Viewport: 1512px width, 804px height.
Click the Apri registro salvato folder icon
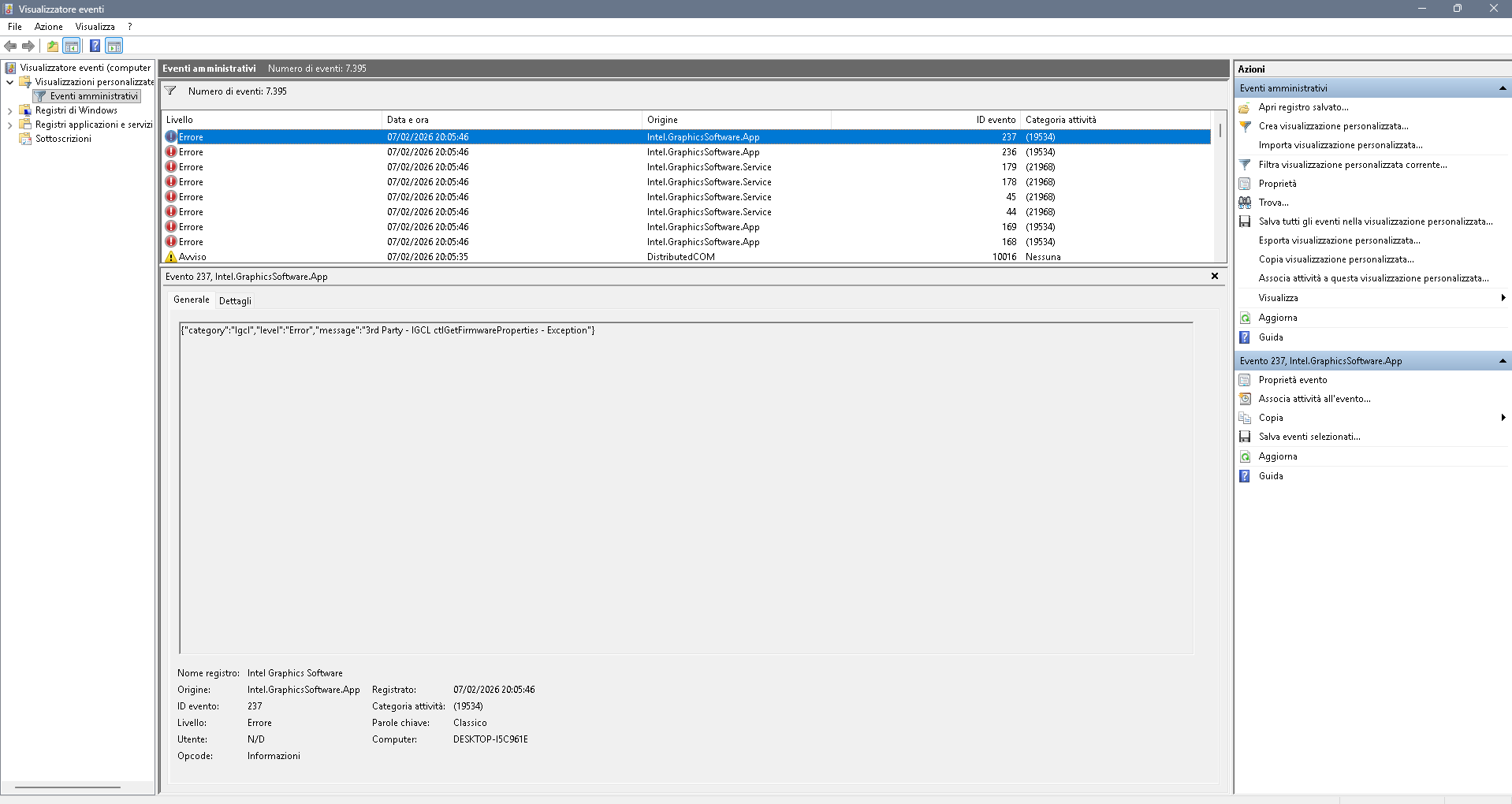[1245, 107]
